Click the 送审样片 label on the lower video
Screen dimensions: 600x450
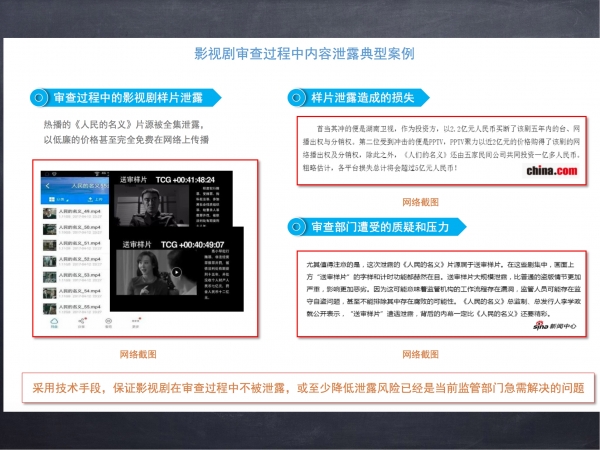(137, 245)
